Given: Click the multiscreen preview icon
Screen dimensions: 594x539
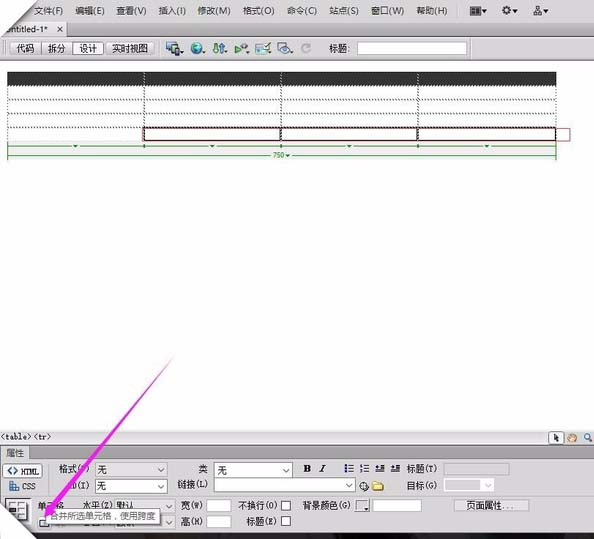Looking at the screenshot, I should (x=174, y=48).
